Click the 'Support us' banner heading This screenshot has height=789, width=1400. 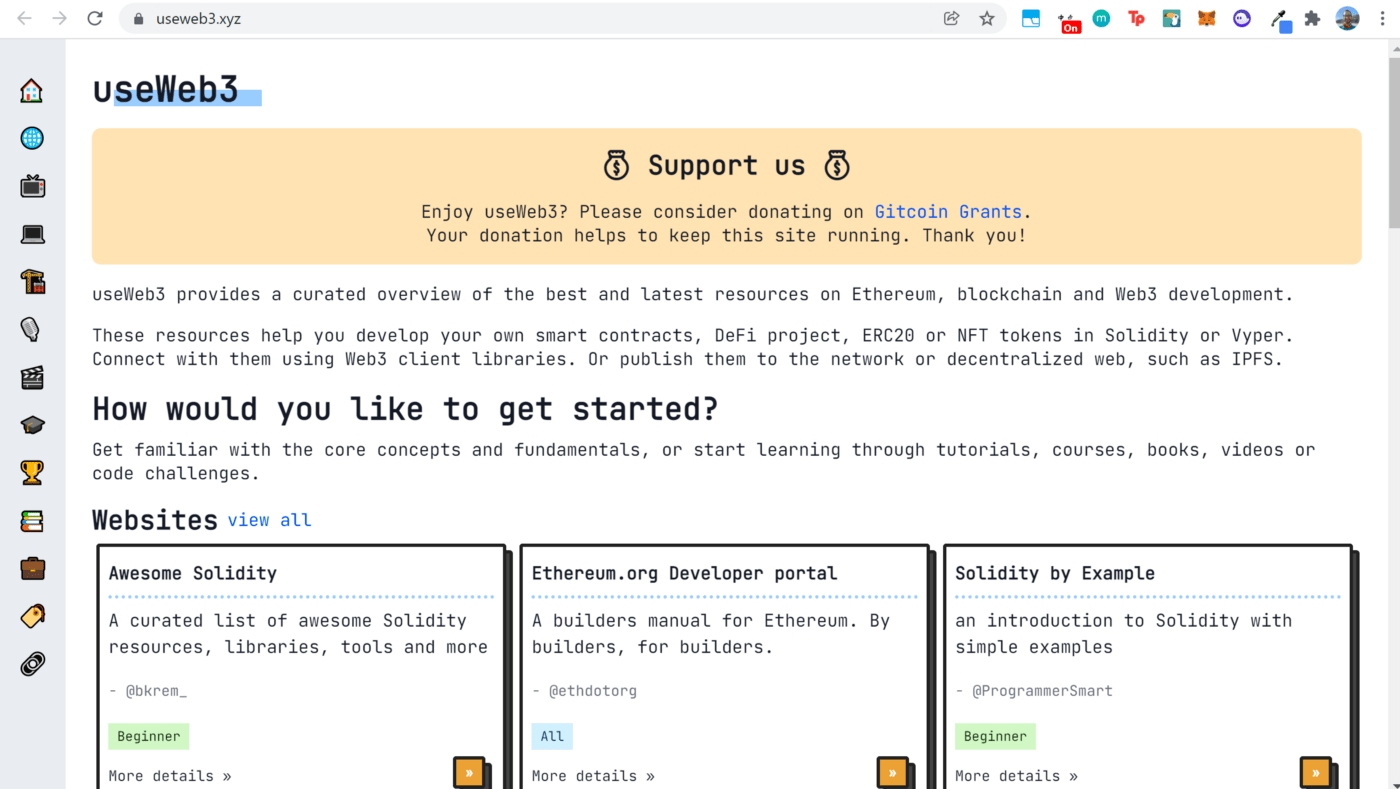point(727,165)
